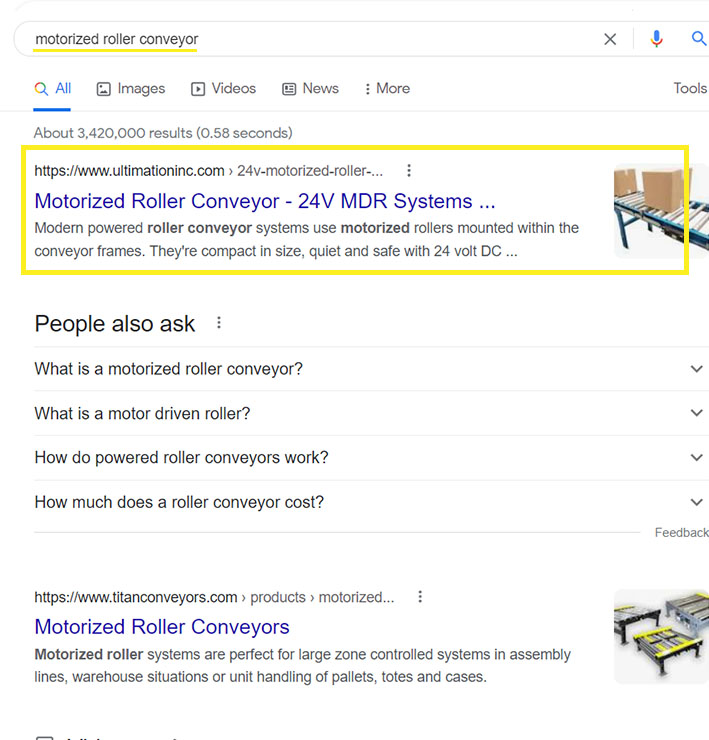Open the More search categories menu
Image resolution: width=709 pixels, height=740 pixels.
(387, 89)
